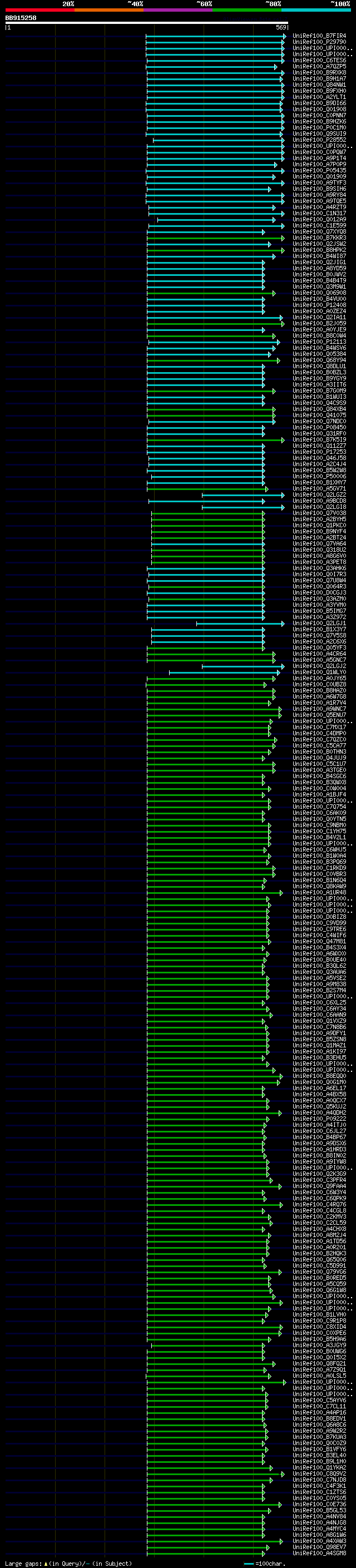Select the UniRef100_Q41075 label
Screen dimensions: 356x1568
(319, 416)
